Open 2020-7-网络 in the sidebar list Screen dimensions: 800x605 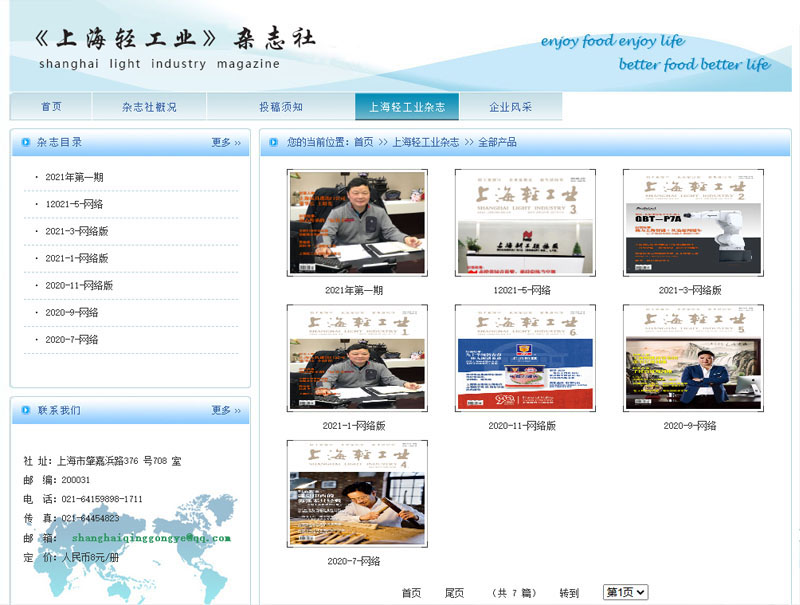click(72, 339)
